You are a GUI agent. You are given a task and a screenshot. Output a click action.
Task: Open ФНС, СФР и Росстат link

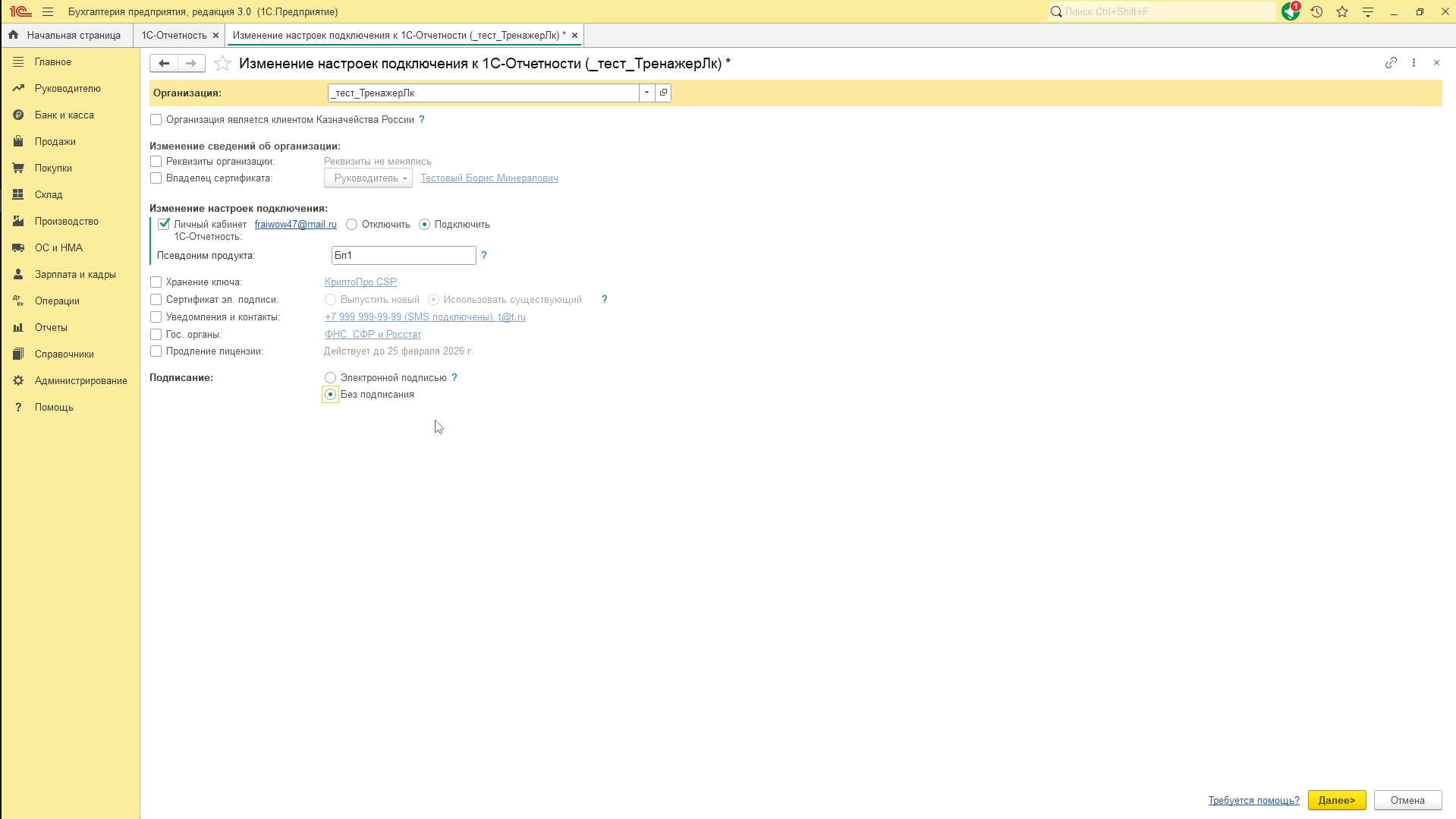coord(373,335)
